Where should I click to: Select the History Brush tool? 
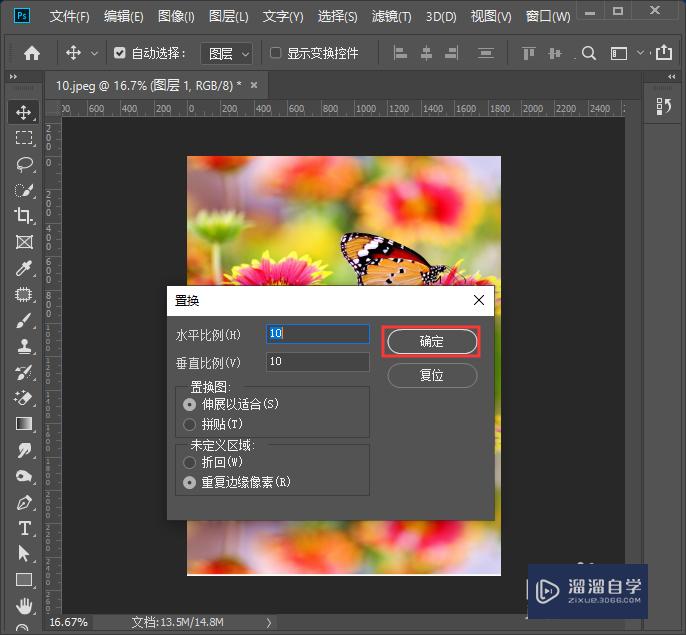click(24, 372)
